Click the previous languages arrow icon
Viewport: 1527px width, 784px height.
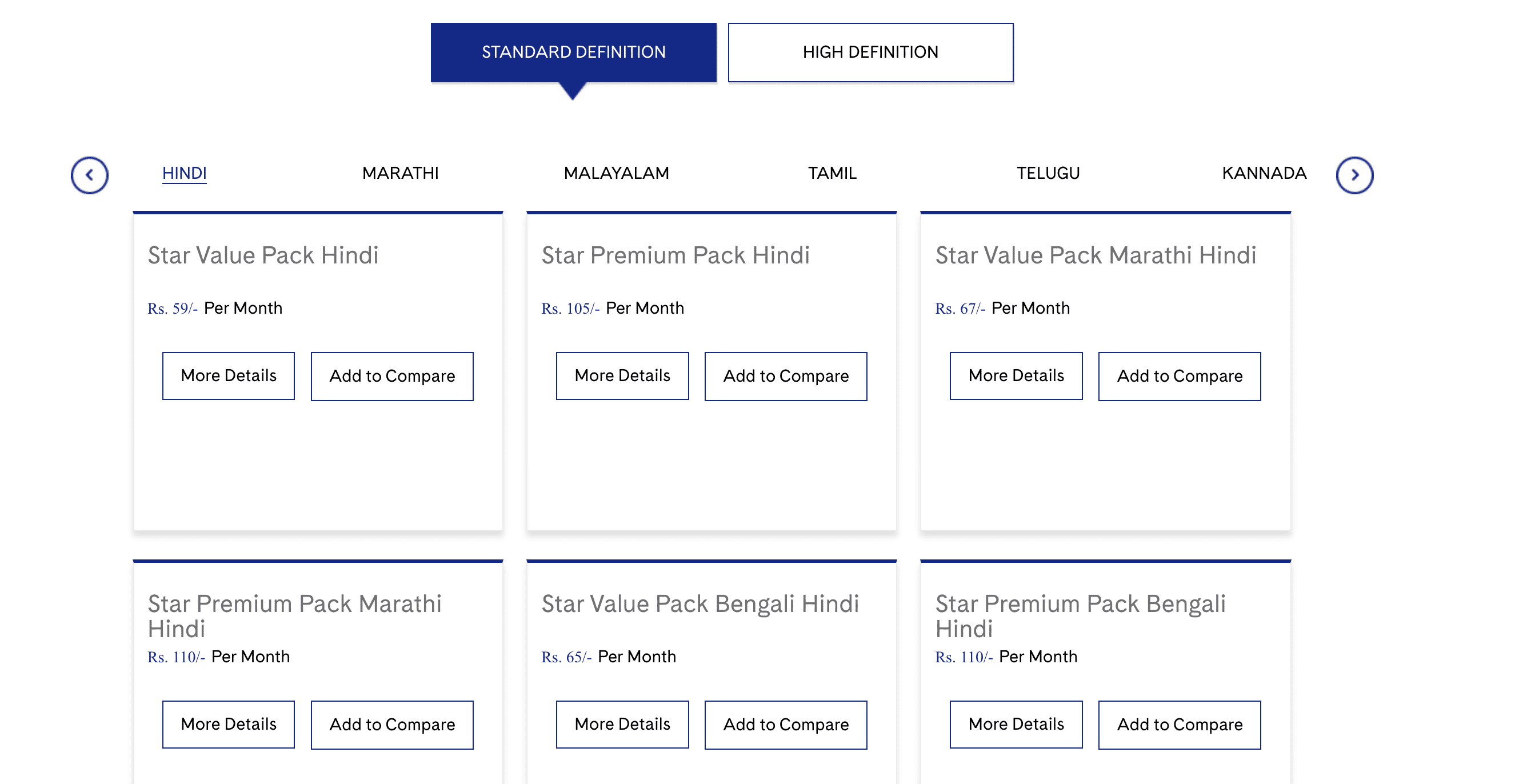[x=90, y=175]
